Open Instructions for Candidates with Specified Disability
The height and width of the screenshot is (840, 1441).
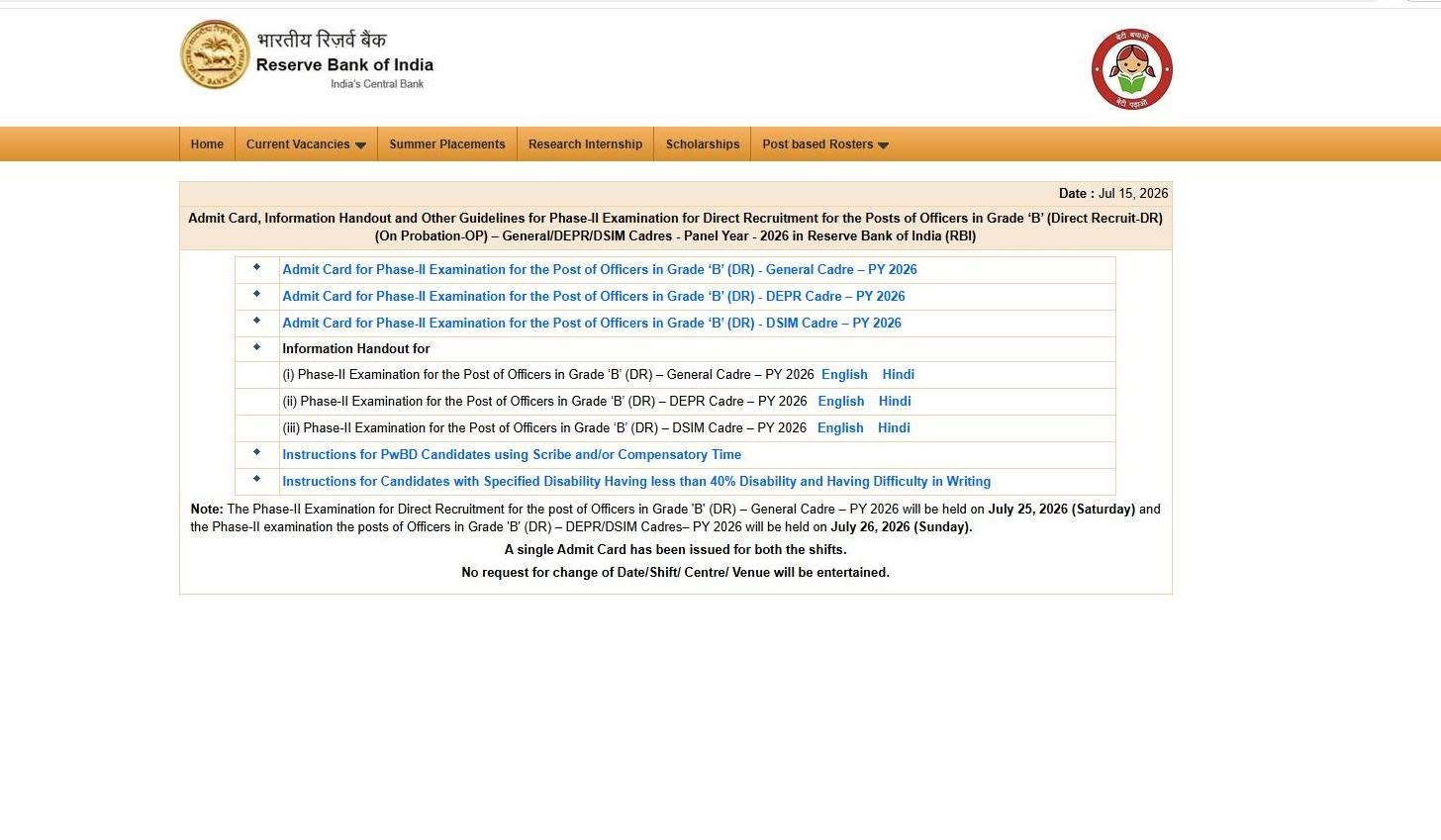click(x=636, y=482)
